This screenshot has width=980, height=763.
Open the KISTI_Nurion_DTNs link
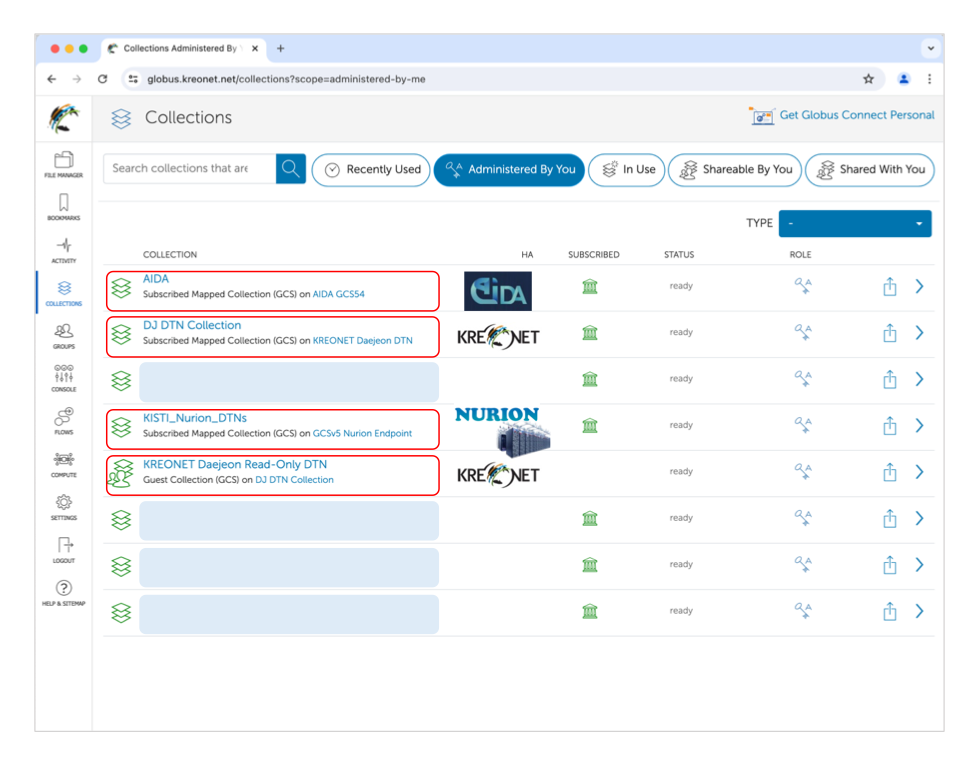pyautogui.click(x=195, y=418)
